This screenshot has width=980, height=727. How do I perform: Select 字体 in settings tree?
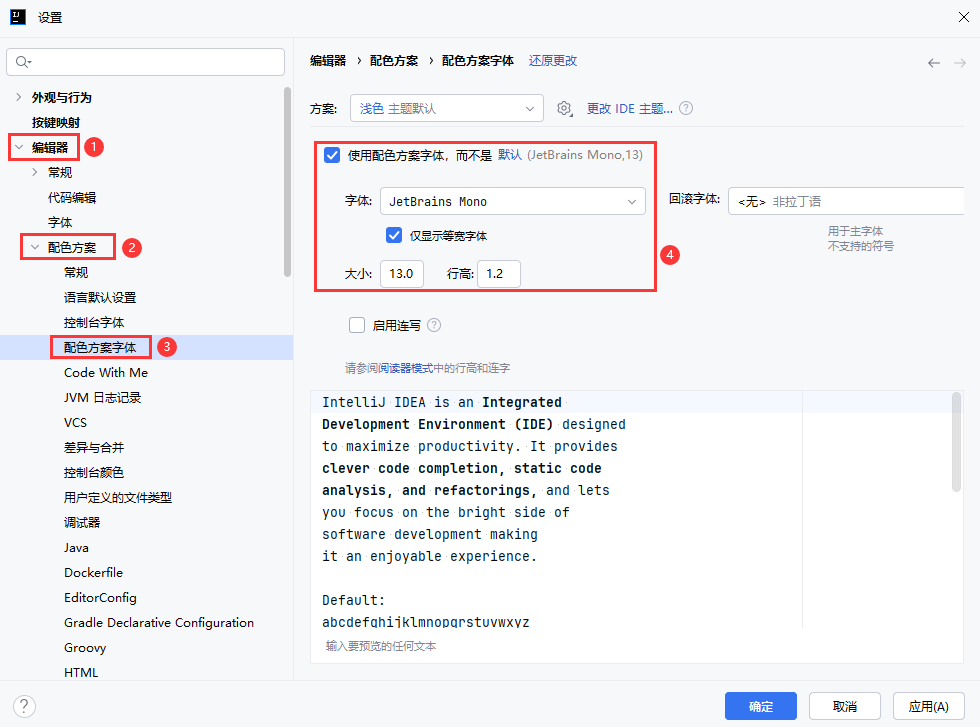(60, 223)
